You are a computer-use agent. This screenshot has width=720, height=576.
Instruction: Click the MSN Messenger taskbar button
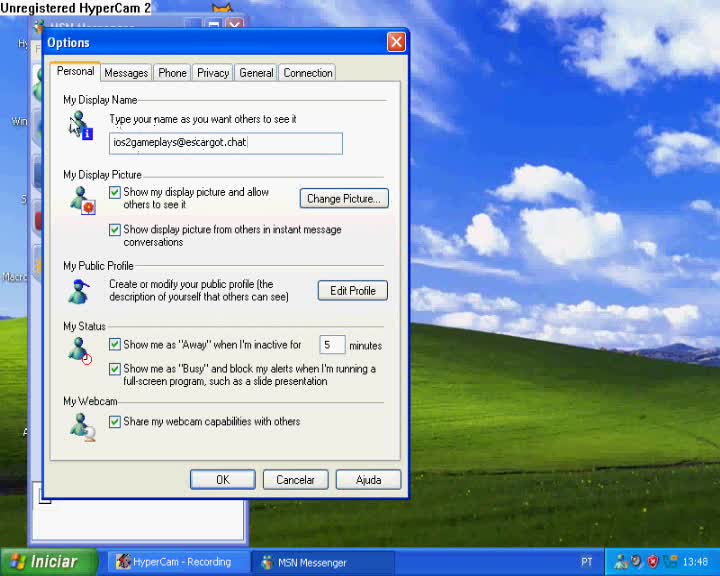(323, 562)
